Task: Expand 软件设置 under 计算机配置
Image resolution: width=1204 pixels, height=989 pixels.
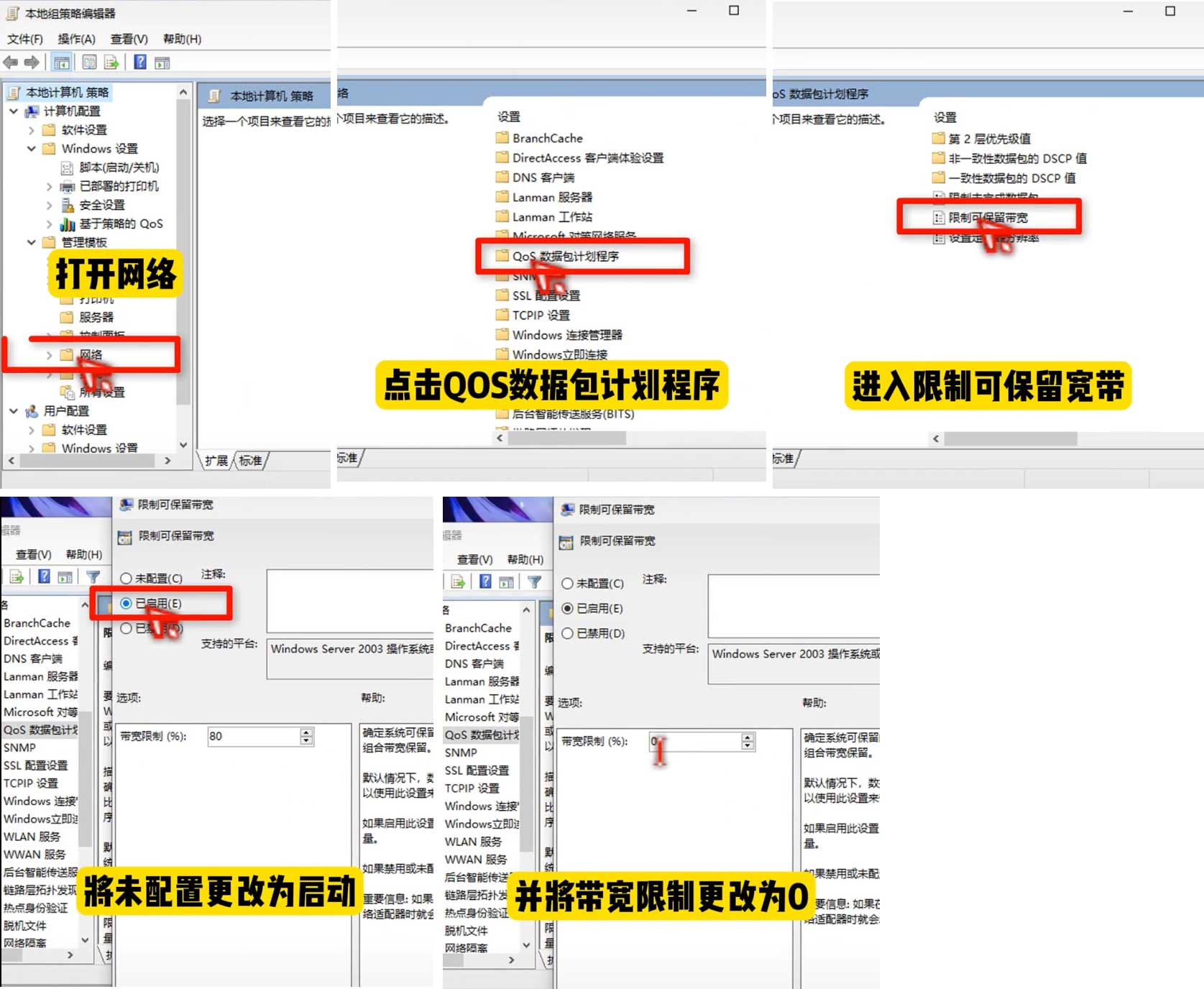Action: pyautogui.click(x=32, y=130)
